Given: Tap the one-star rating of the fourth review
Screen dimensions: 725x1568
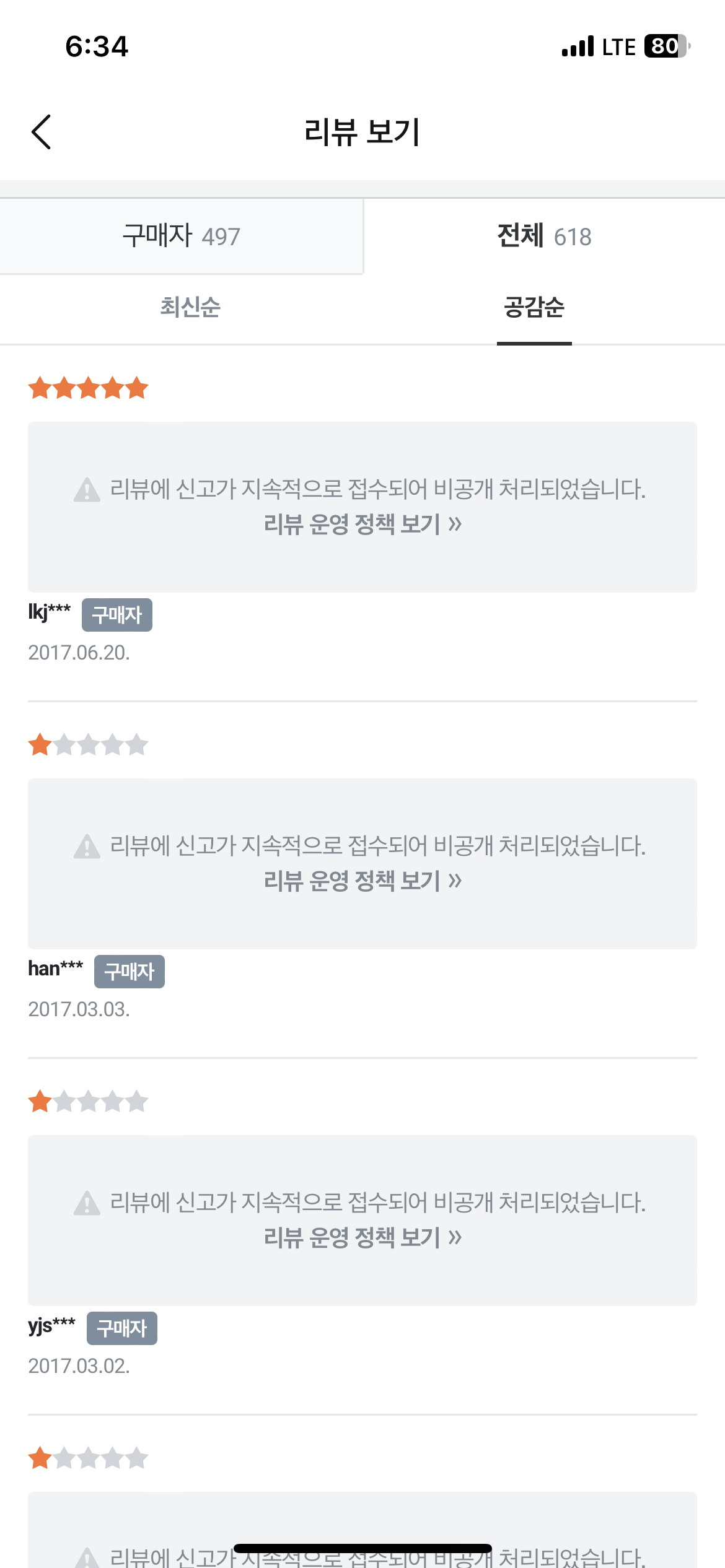Looking at the screenshot, I should pyautogui.click(x=88, y=1458).
